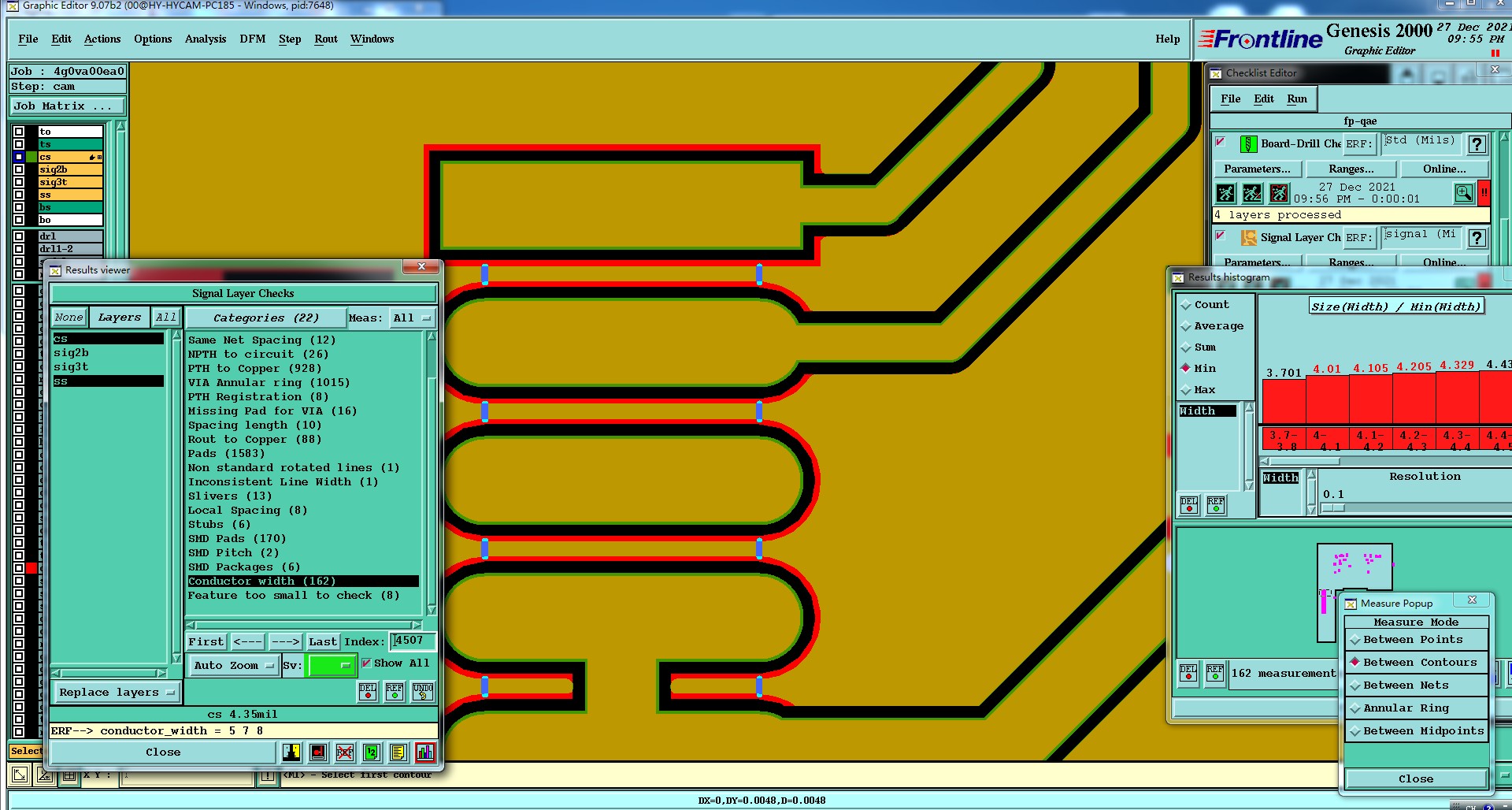
Task: Click REF icon beside 162 measurements
Action: pos(1215,674)
